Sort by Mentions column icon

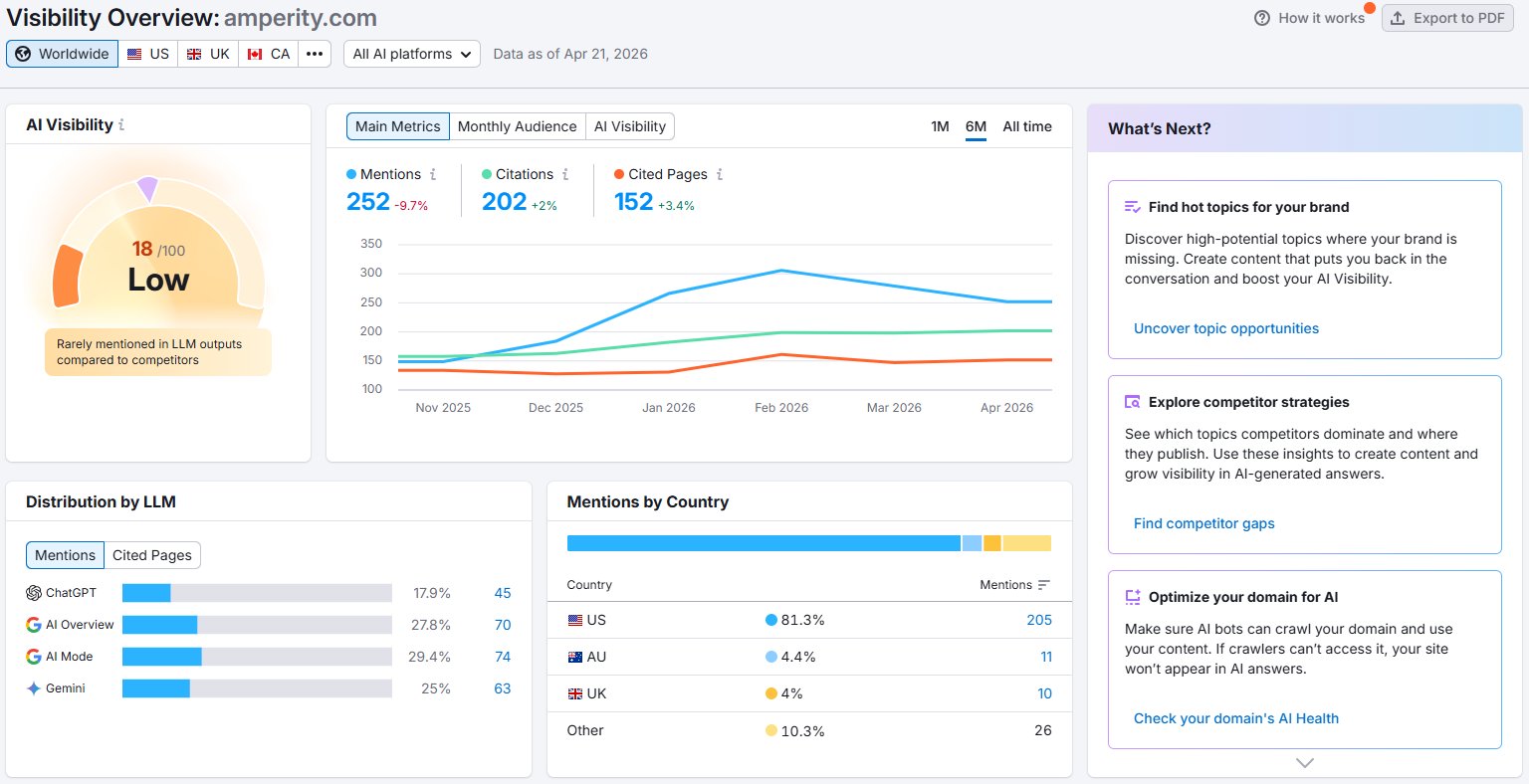[x=1043, y=585]
